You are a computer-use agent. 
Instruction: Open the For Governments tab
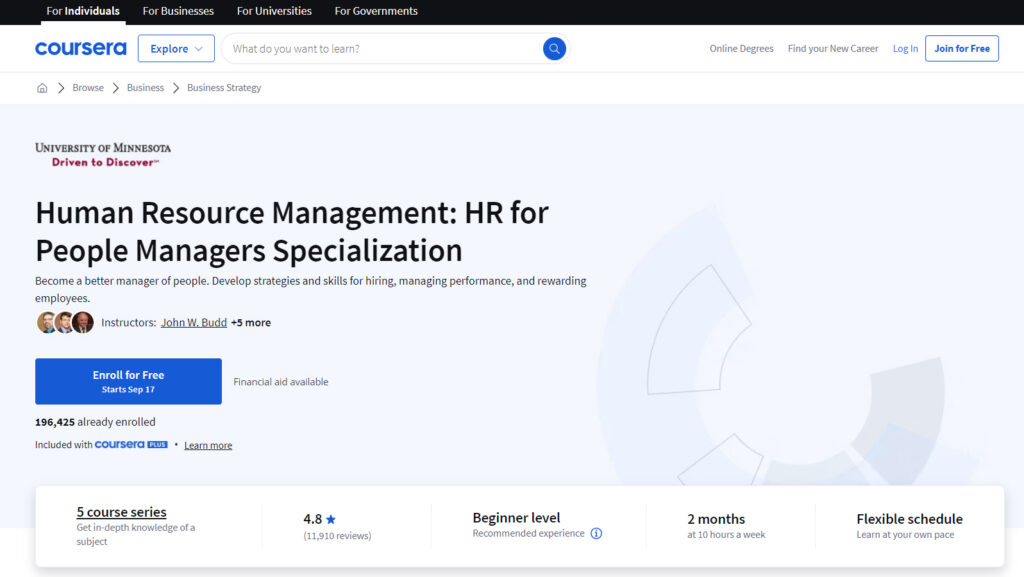[376, 11]
